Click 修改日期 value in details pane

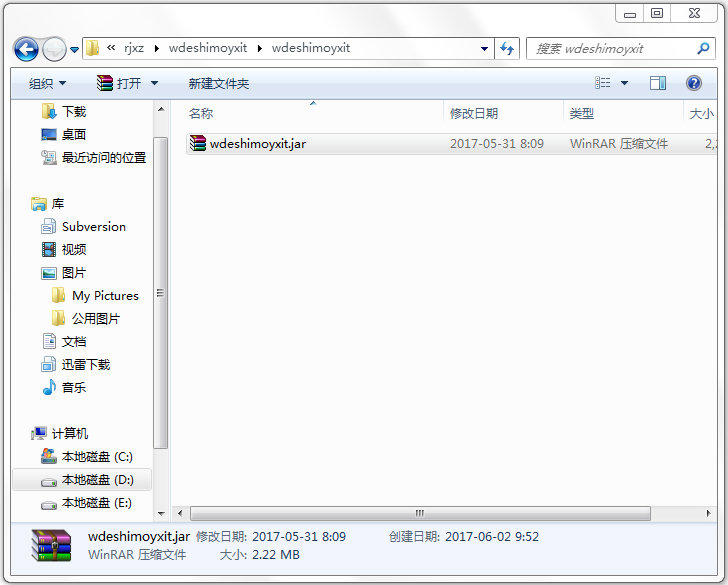(x=299, y=537)
